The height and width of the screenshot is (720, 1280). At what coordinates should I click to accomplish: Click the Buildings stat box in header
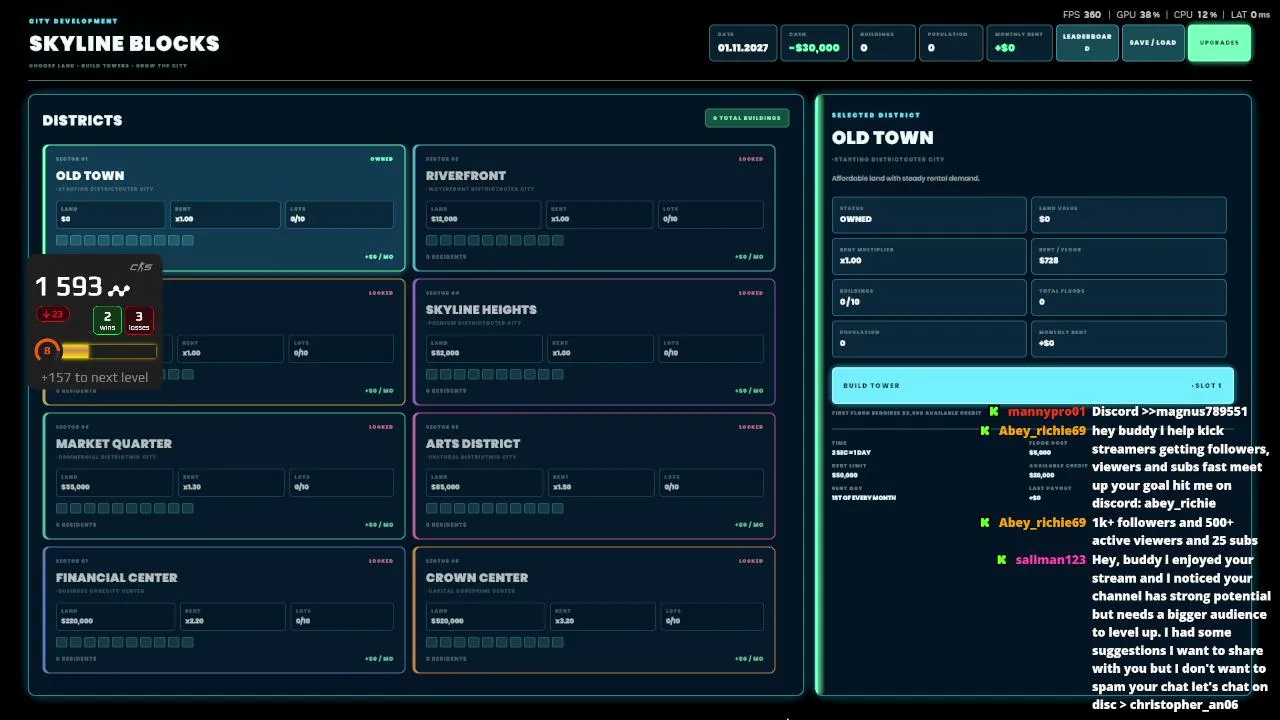tap(883, 43)
